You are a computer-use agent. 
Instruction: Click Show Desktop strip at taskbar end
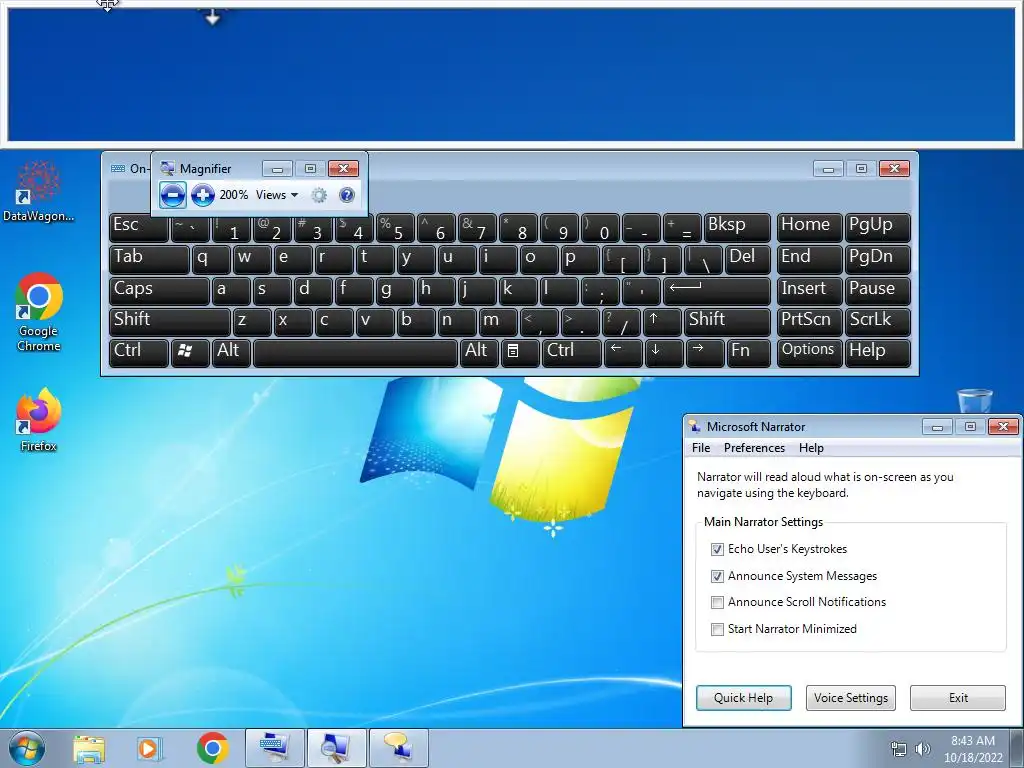pyautogui.click(x=1017, y=748)
